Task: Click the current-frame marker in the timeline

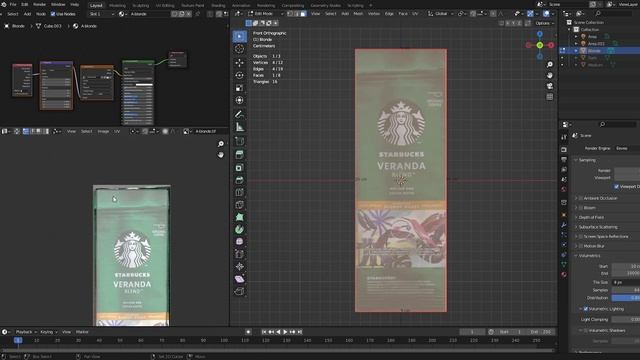Action: click(x=18, y=340)
